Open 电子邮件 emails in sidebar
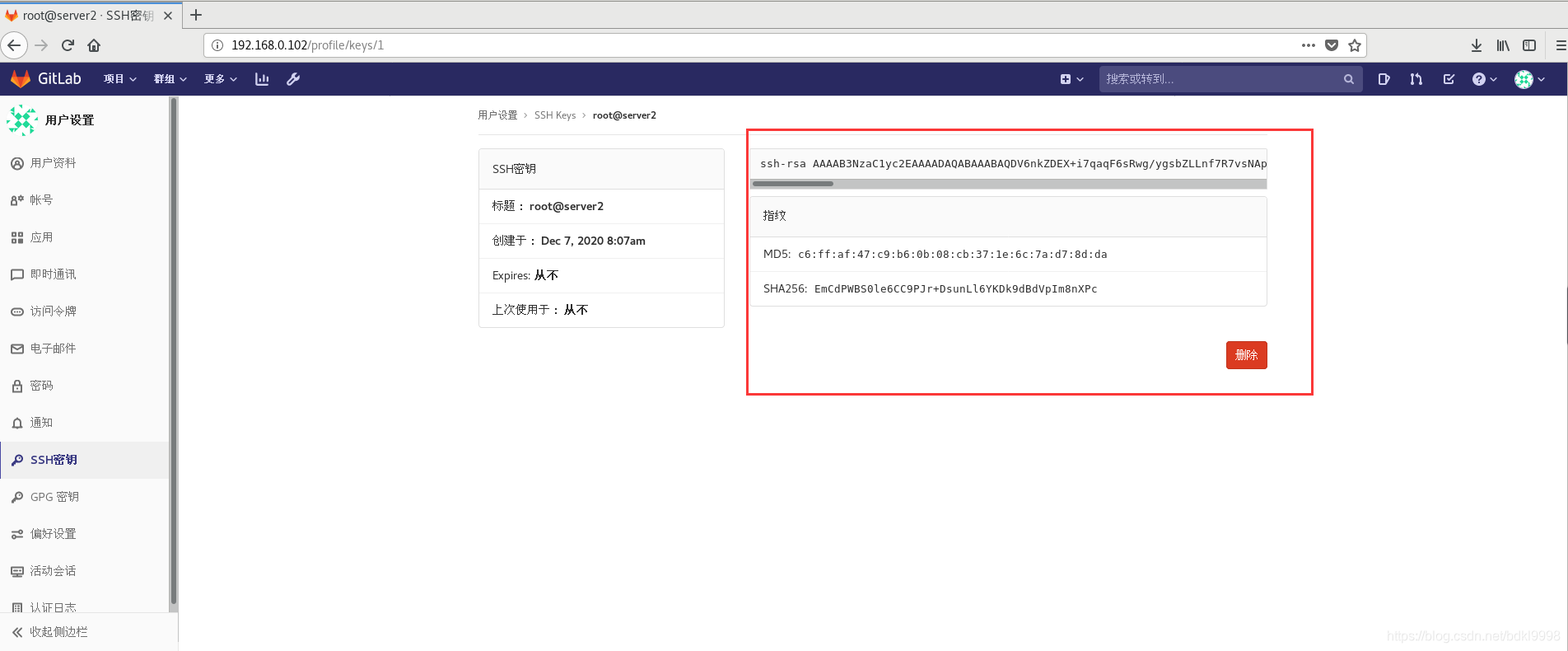The height and width of the screenshot is (651, 1568). pyautogui.click(x=84, y=349)
